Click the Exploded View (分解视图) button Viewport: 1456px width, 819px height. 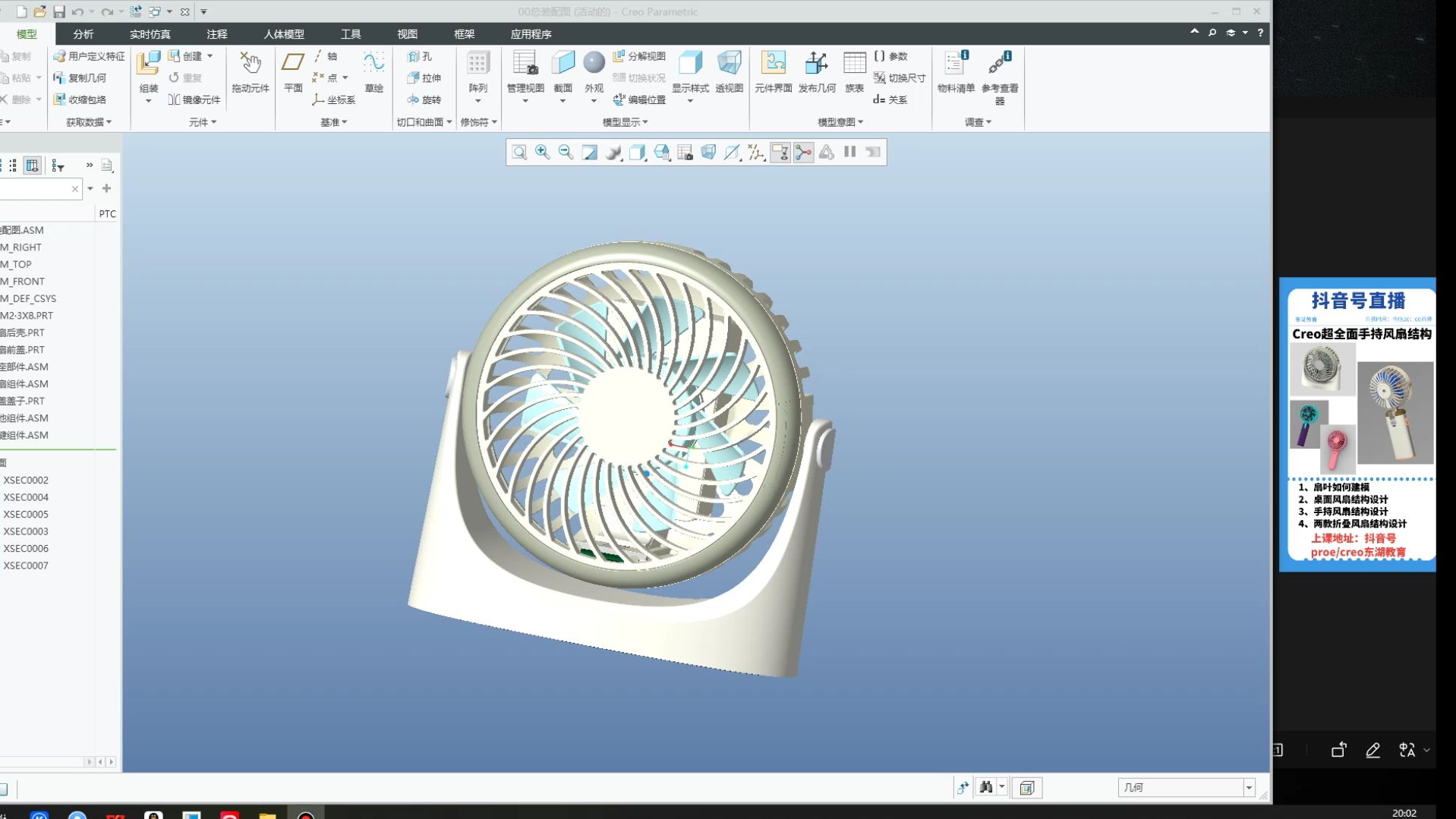click(x=639, y=56)
